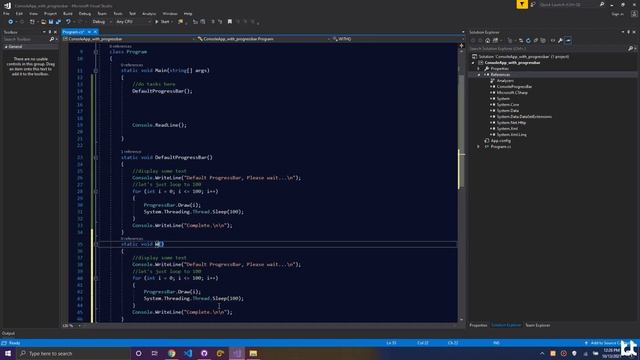640x360 pixels.
Task: Pin the Toolbox panel with the pin icon
Action: point(50,32)
